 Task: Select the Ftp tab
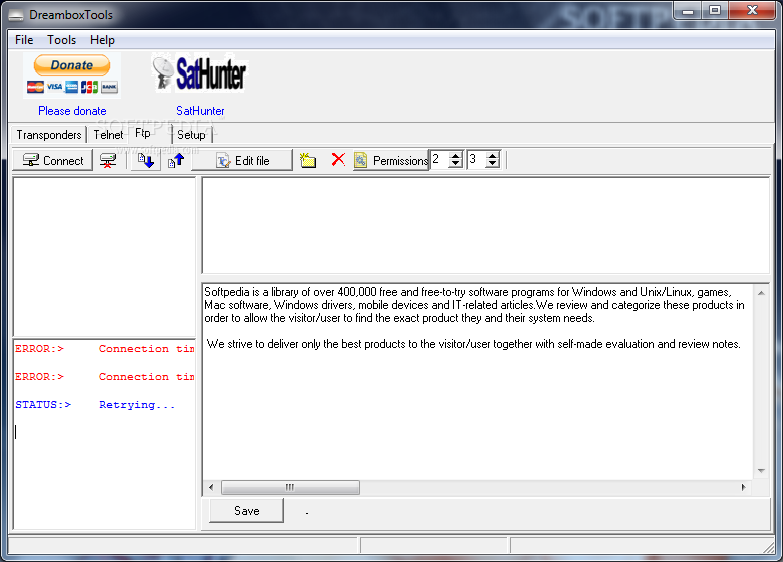click(x=143, y=133)
